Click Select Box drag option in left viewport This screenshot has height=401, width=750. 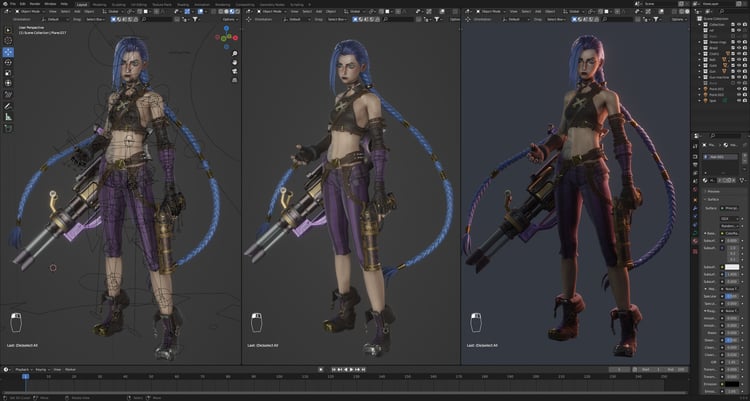coord(96,19)
